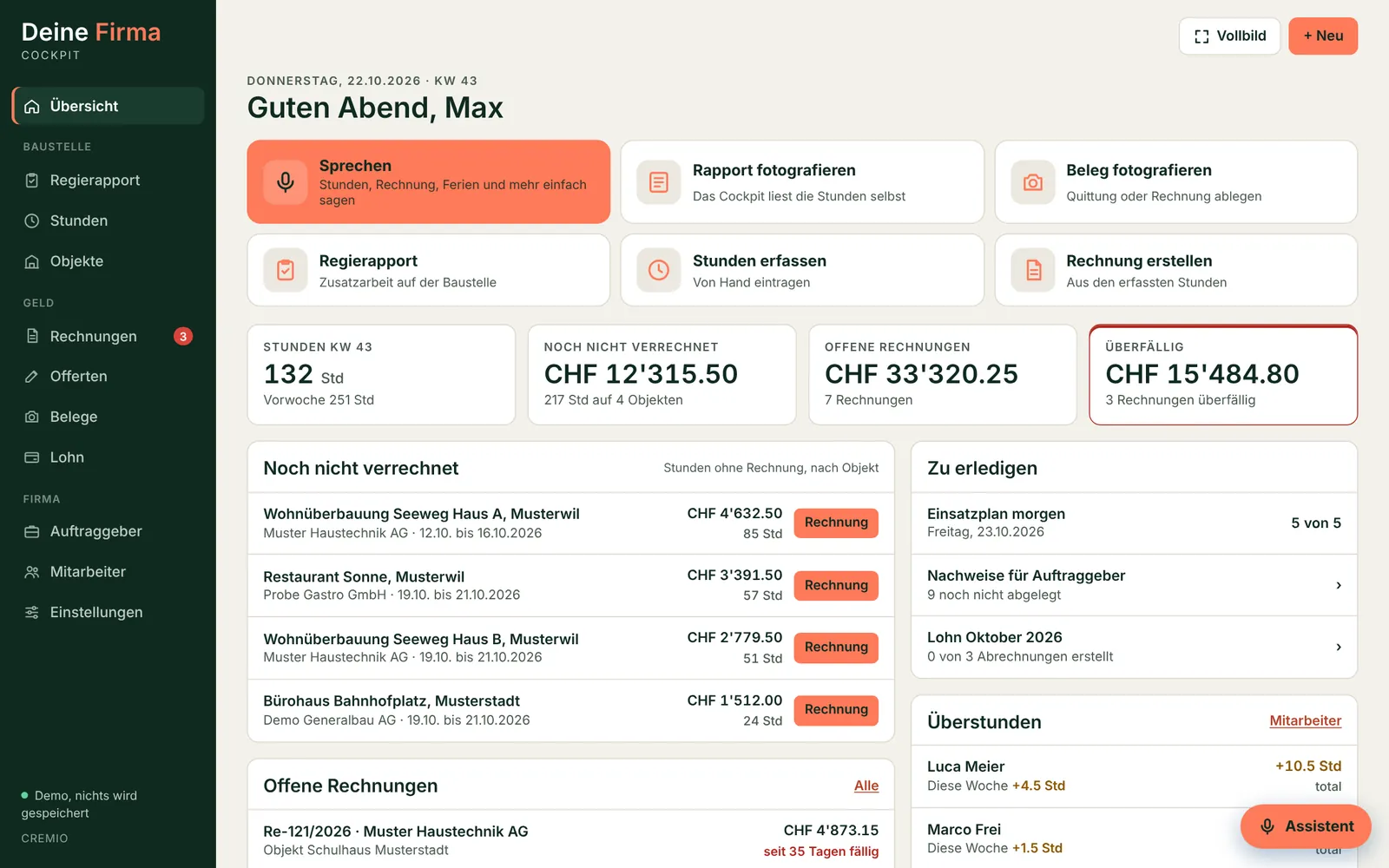Click the + Neu button
Screen dimensions: 1389x868
pos(1323,36)
